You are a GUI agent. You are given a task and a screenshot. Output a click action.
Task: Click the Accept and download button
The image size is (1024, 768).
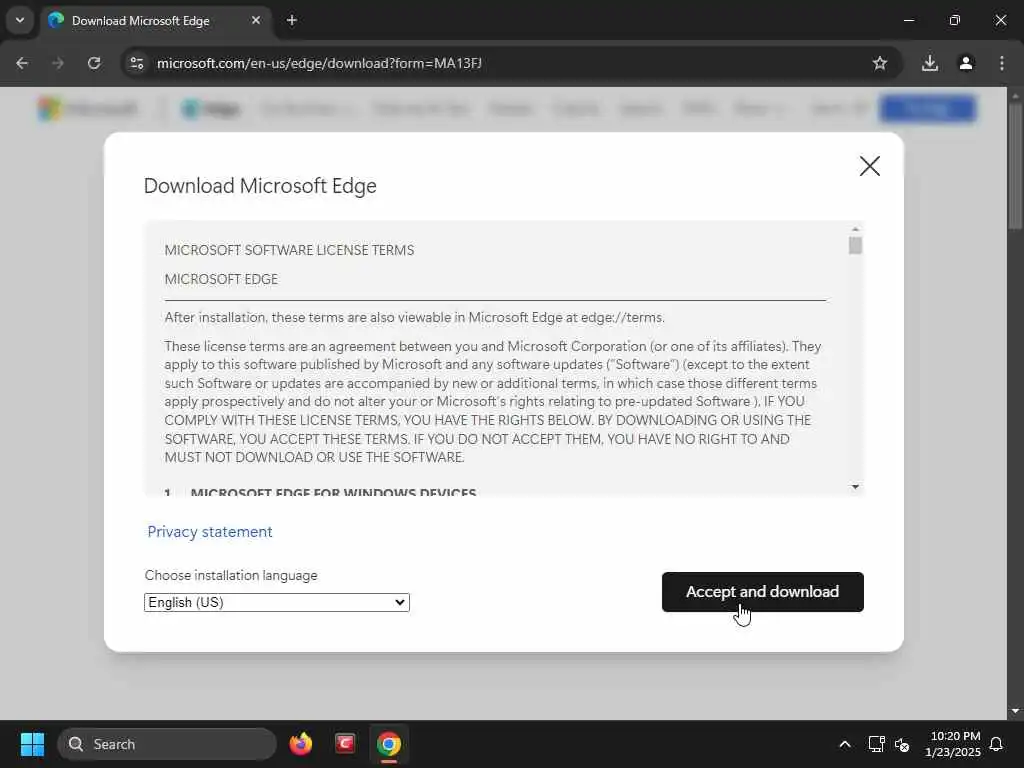762,592
